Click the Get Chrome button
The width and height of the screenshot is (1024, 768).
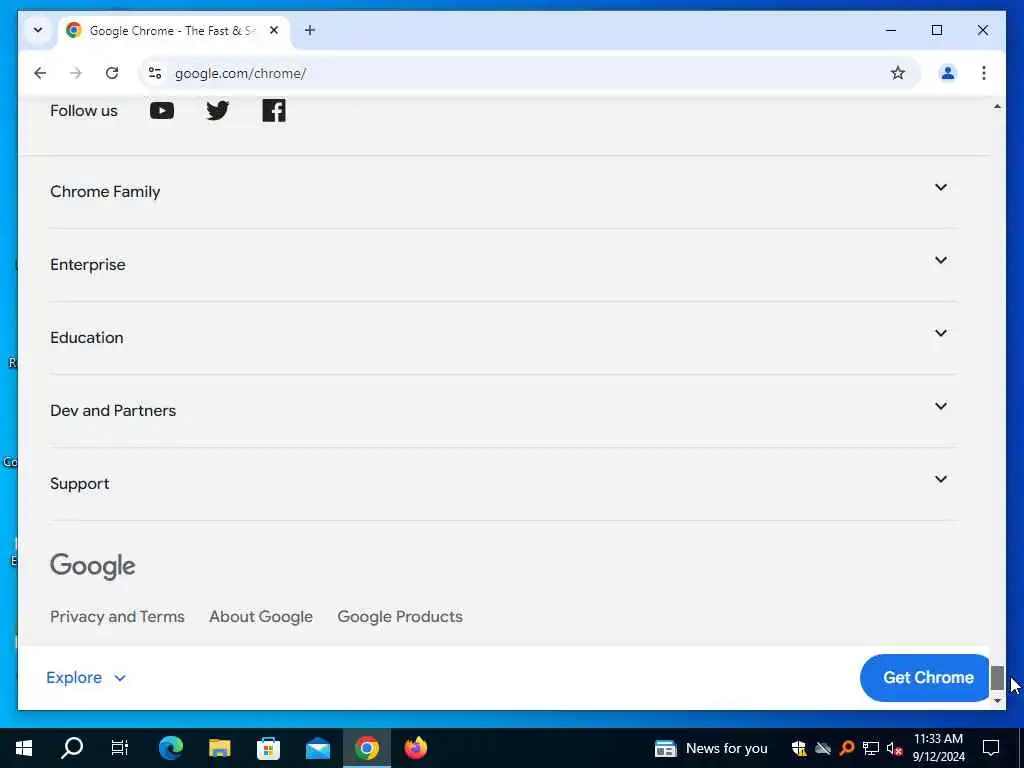pyautogui.click(x=927, y=677)
